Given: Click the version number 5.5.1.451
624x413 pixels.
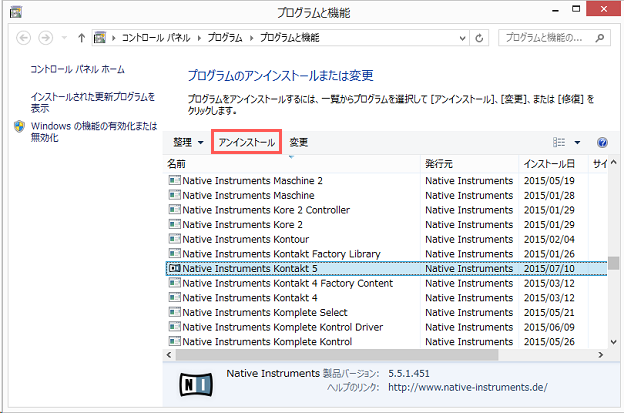Looking at the screenshot, I should click(x=409, y=374).
